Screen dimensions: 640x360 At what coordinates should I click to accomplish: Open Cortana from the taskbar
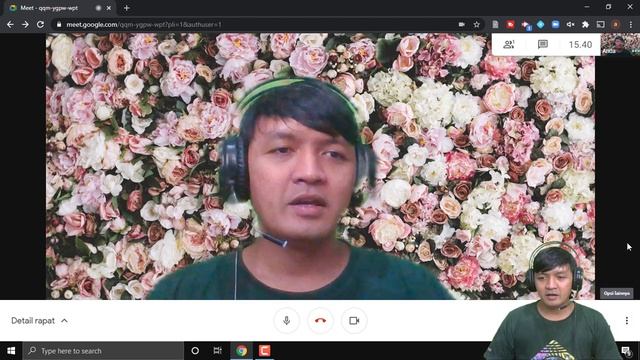point(195,351)
